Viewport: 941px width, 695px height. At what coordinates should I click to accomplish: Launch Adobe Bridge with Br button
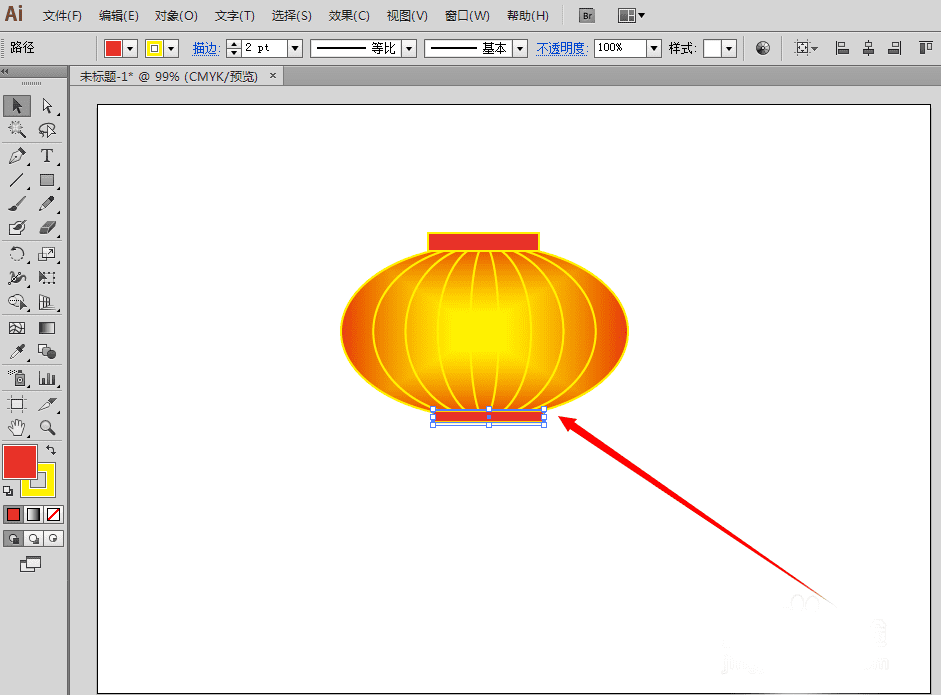(587, 16)
